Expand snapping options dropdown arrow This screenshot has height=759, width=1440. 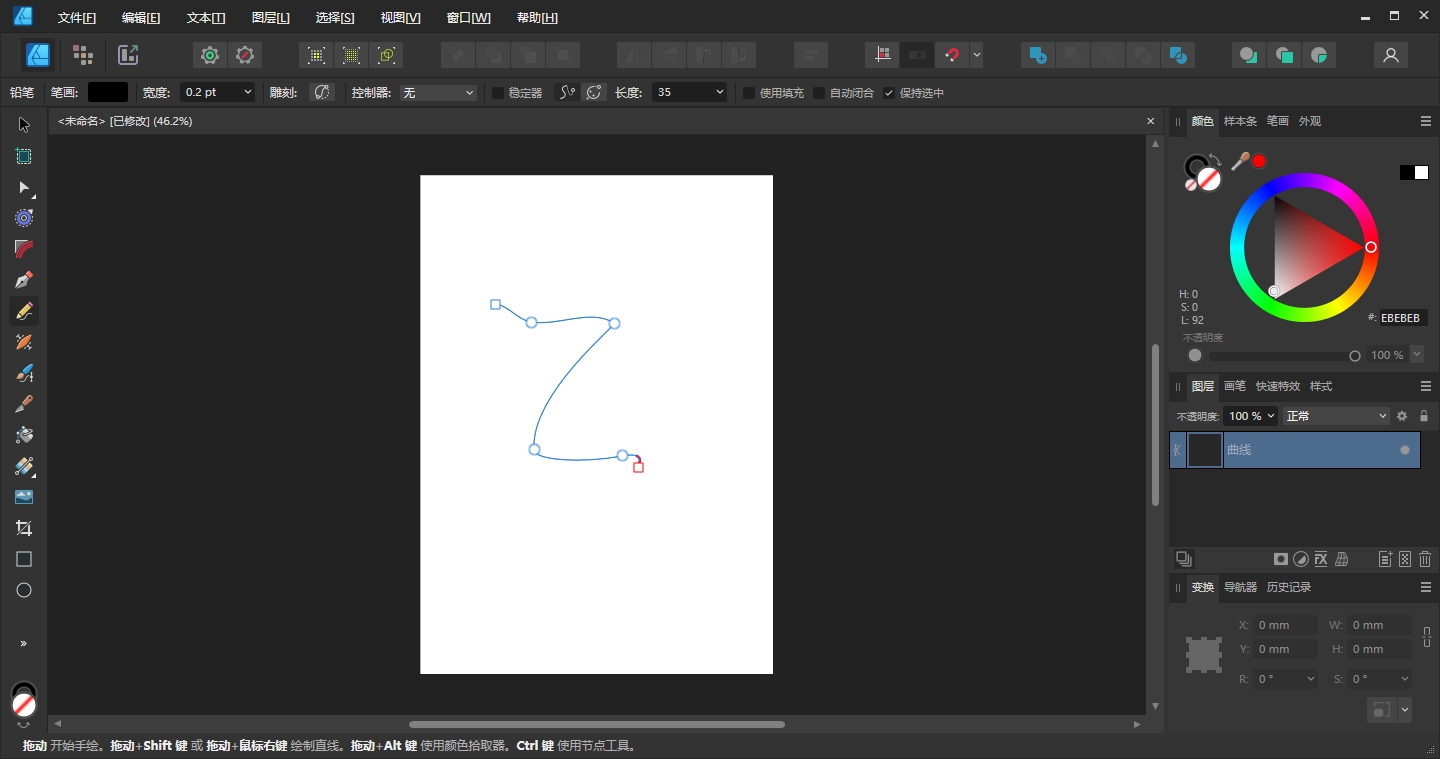(977, 55)
